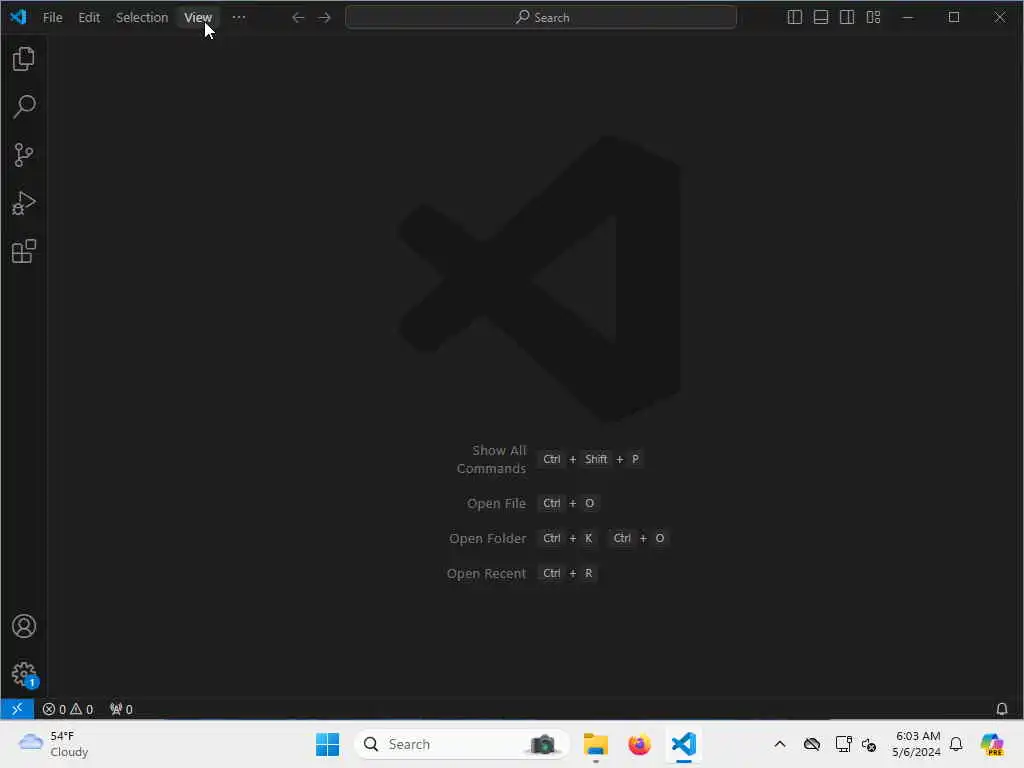
Task: Click the volume tray icon
Action: [x=869, y=744]
